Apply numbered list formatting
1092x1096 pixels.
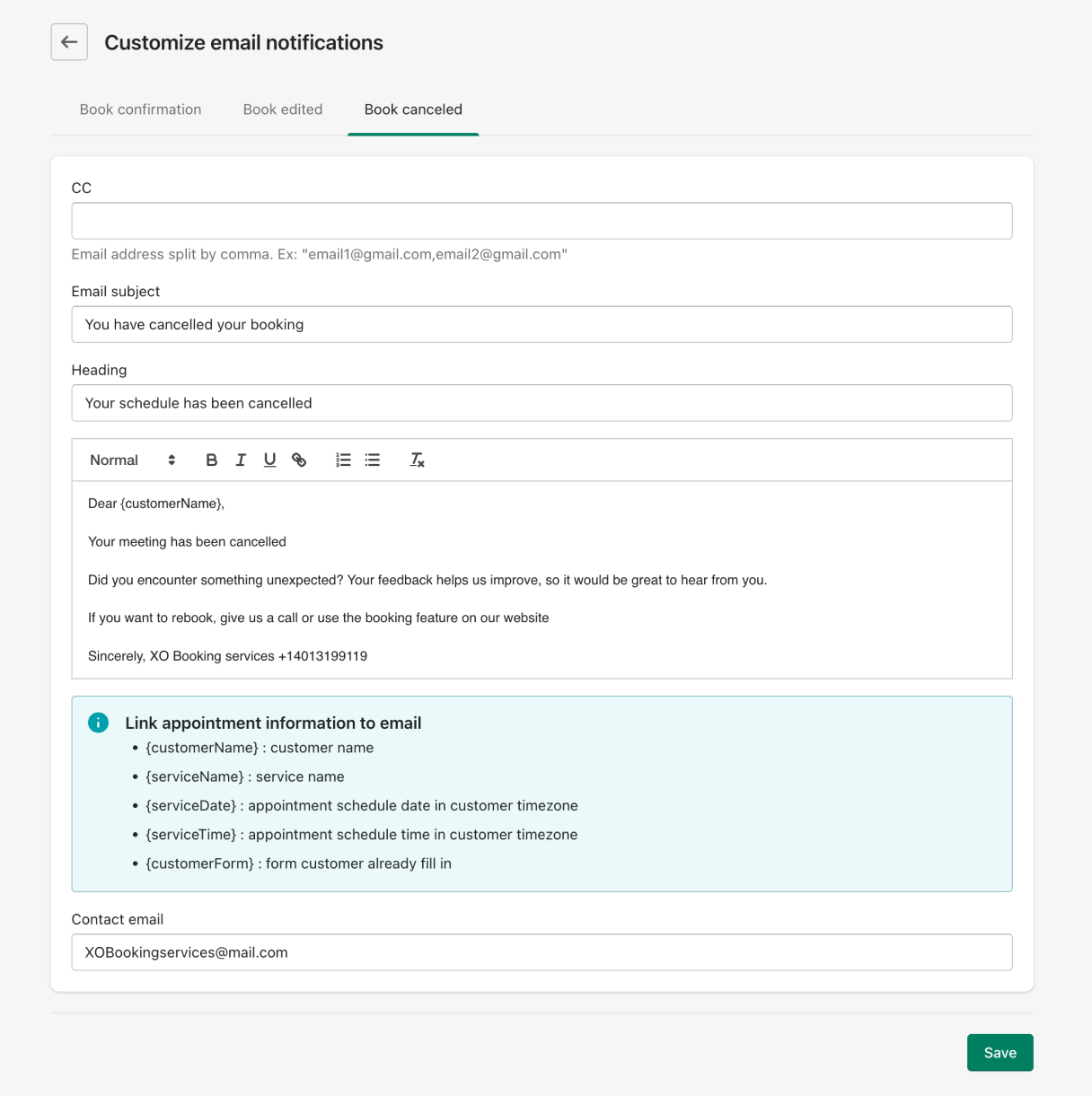click(343, 460)
